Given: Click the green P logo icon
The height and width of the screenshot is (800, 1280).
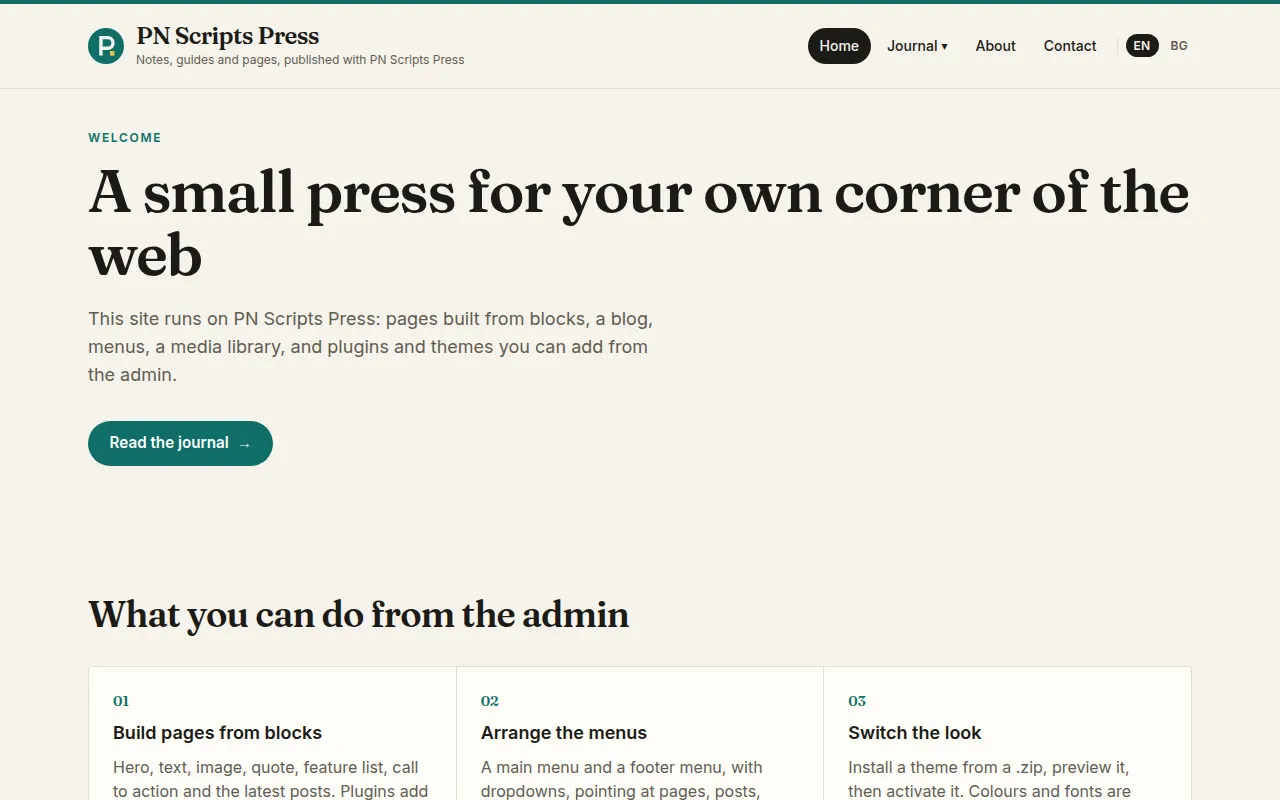Looking at the screenshot, I should (x=106, y=46).
